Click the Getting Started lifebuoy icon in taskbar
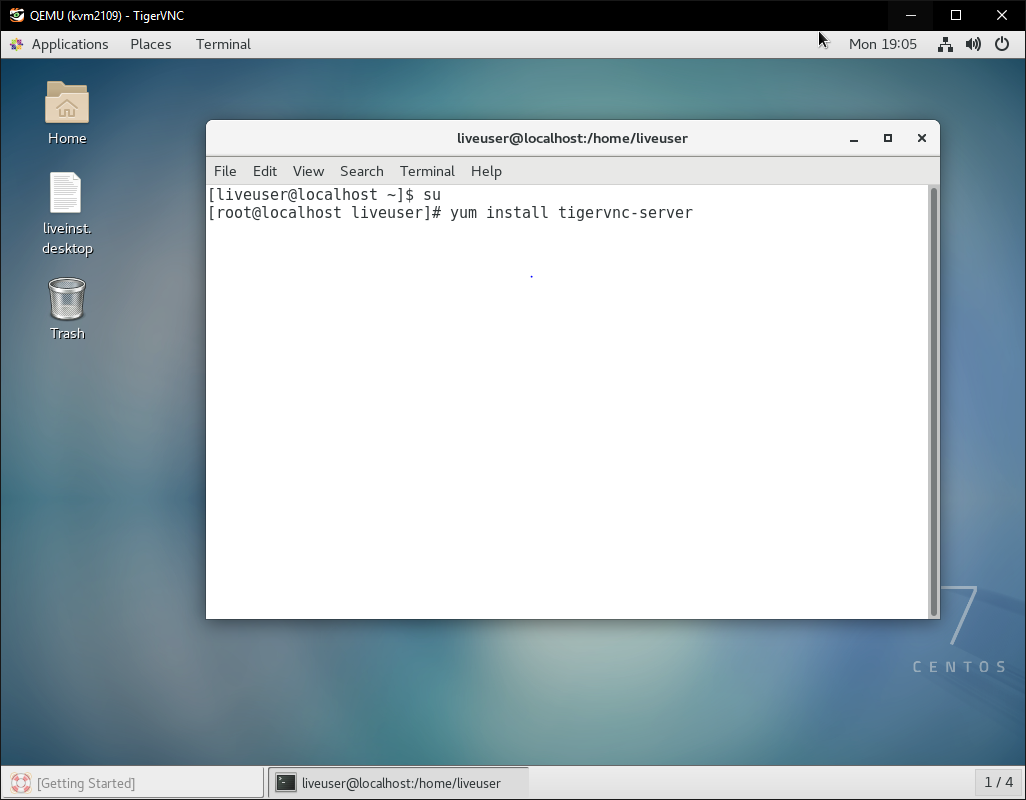 (x=21, y=783)
